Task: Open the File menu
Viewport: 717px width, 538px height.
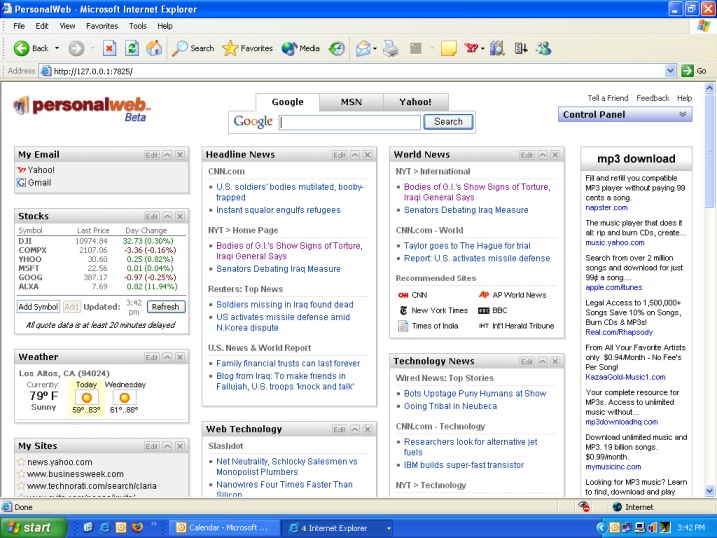Action: [x=19, y=26]
